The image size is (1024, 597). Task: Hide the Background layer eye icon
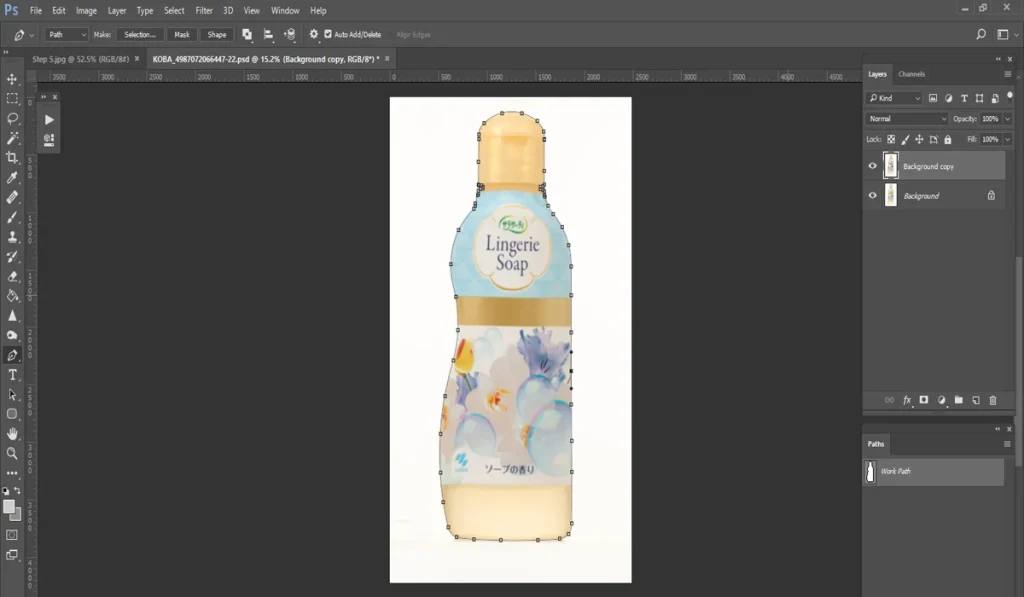872,195
